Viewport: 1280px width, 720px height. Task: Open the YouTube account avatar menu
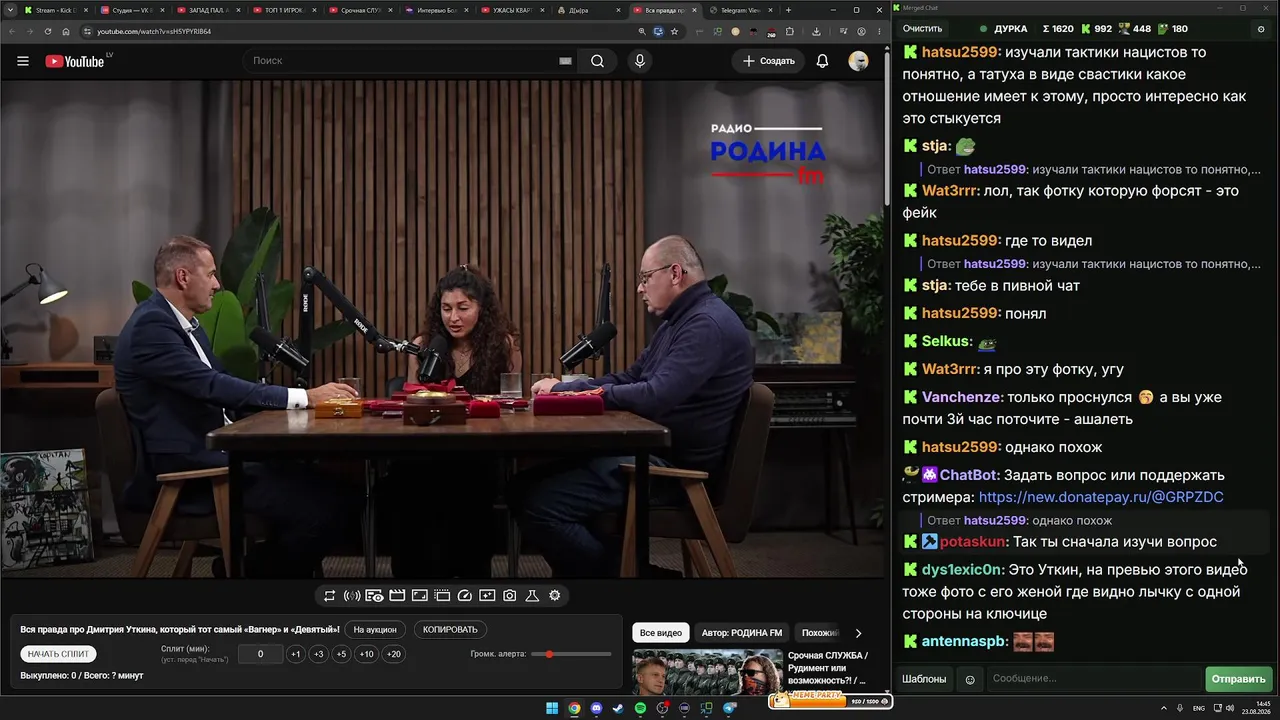click(858, 61)
